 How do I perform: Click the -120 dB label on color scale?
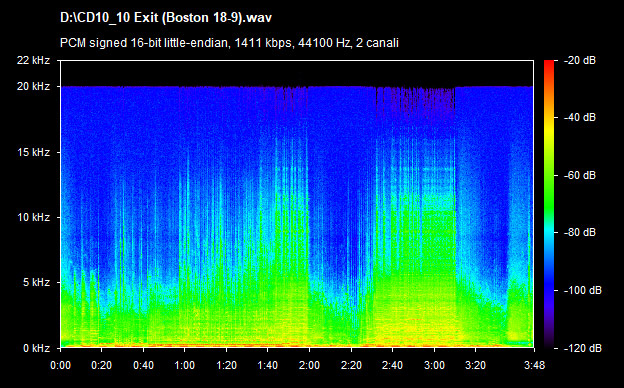(x=583, y=348)
